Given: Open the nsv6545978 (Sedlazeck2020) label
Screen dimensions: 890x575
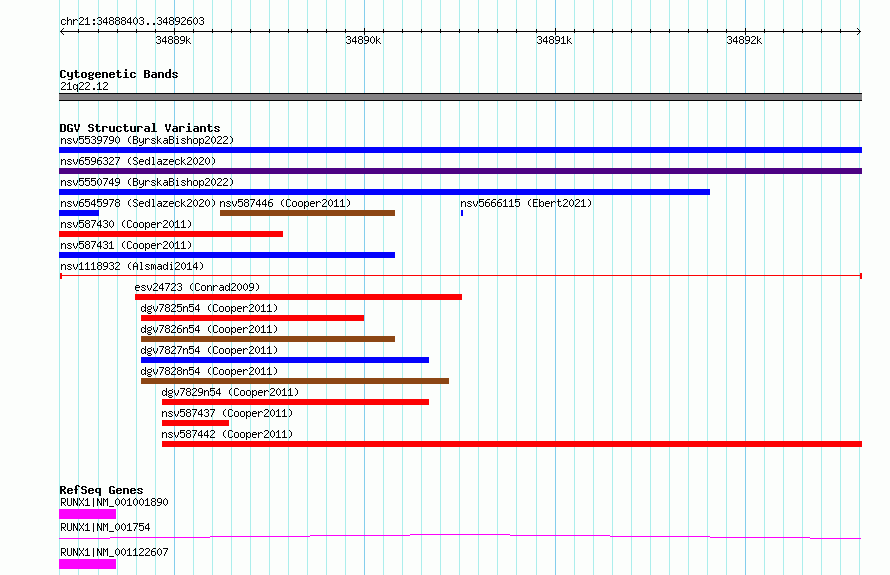Looking at the screenshot, I should click(x=138, y=203).
